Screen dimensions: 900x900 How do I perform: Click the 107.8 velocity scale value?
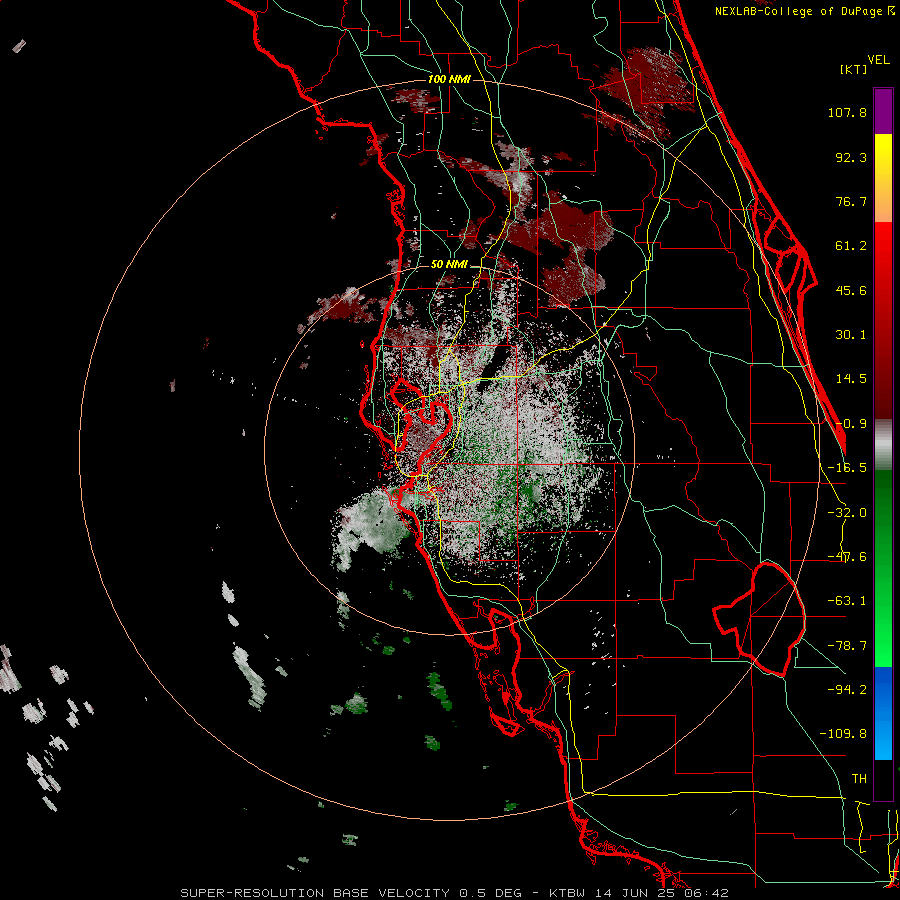point(847,112)
